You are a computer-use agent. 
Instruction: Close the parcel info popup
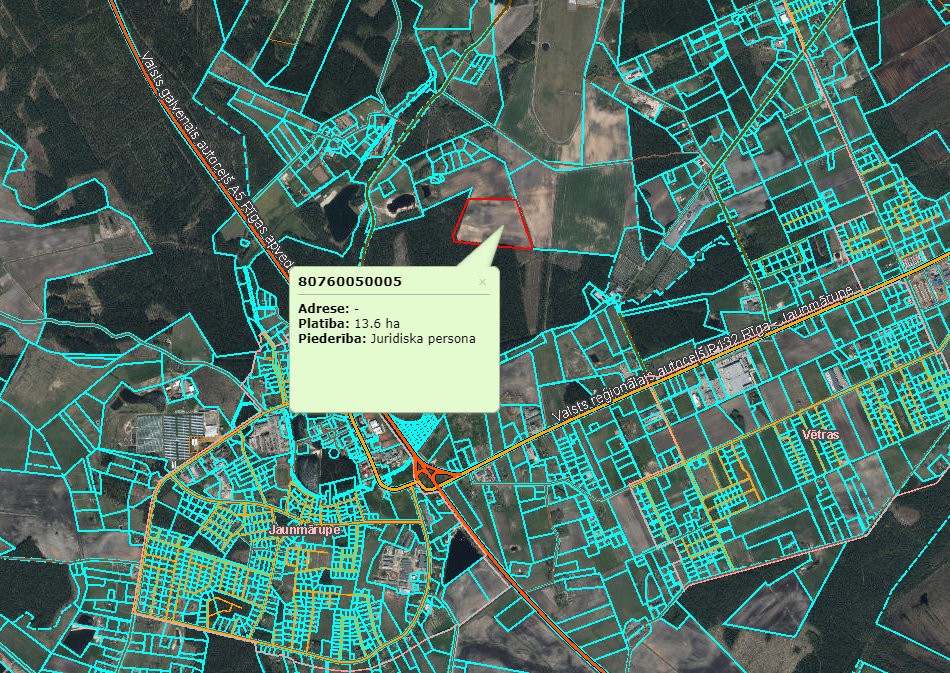pos(482,282)
